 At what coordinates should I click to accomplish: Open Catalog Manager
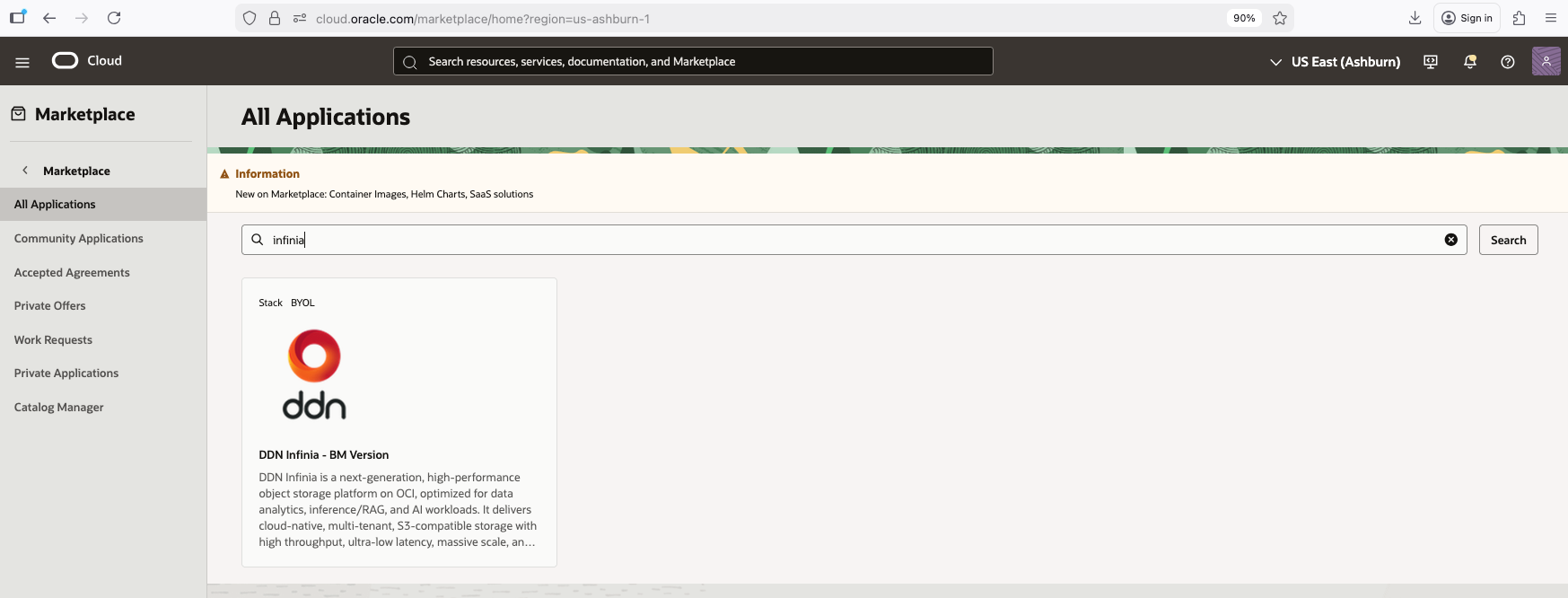click(58, 407)
